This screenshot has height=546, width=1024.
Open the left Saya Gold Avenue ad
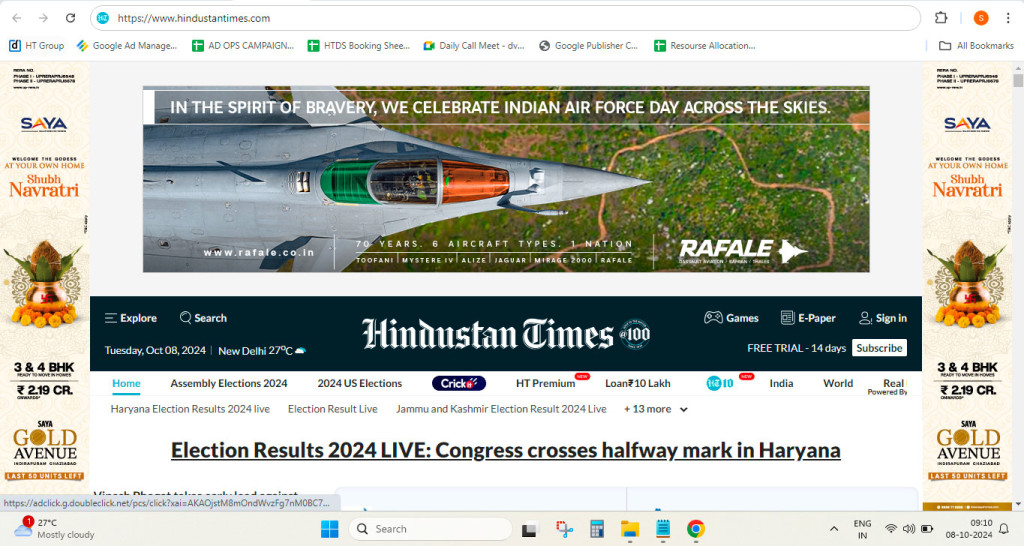44,286
